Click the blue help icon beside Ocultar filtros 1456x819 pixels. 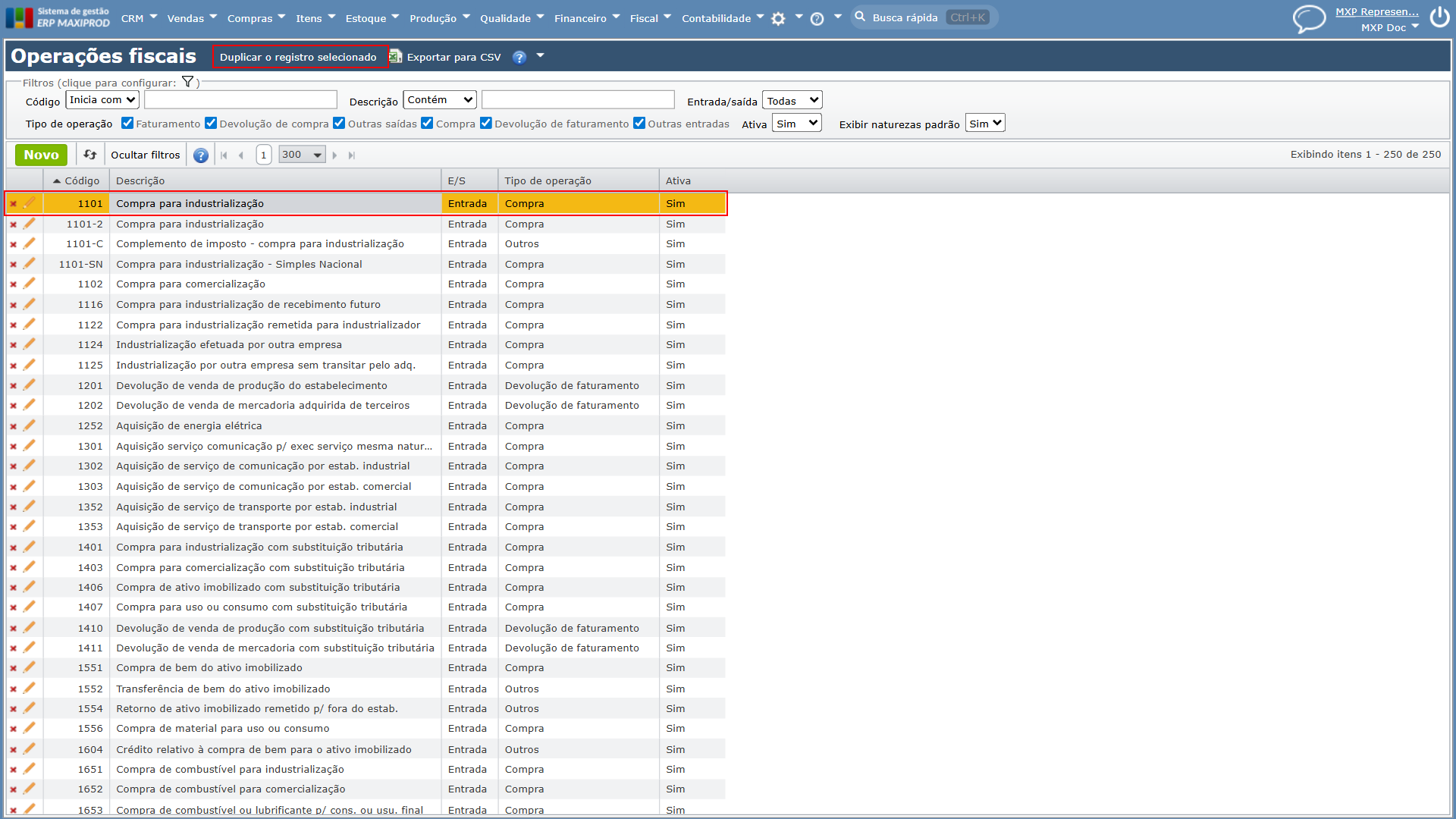click(200, 155)
